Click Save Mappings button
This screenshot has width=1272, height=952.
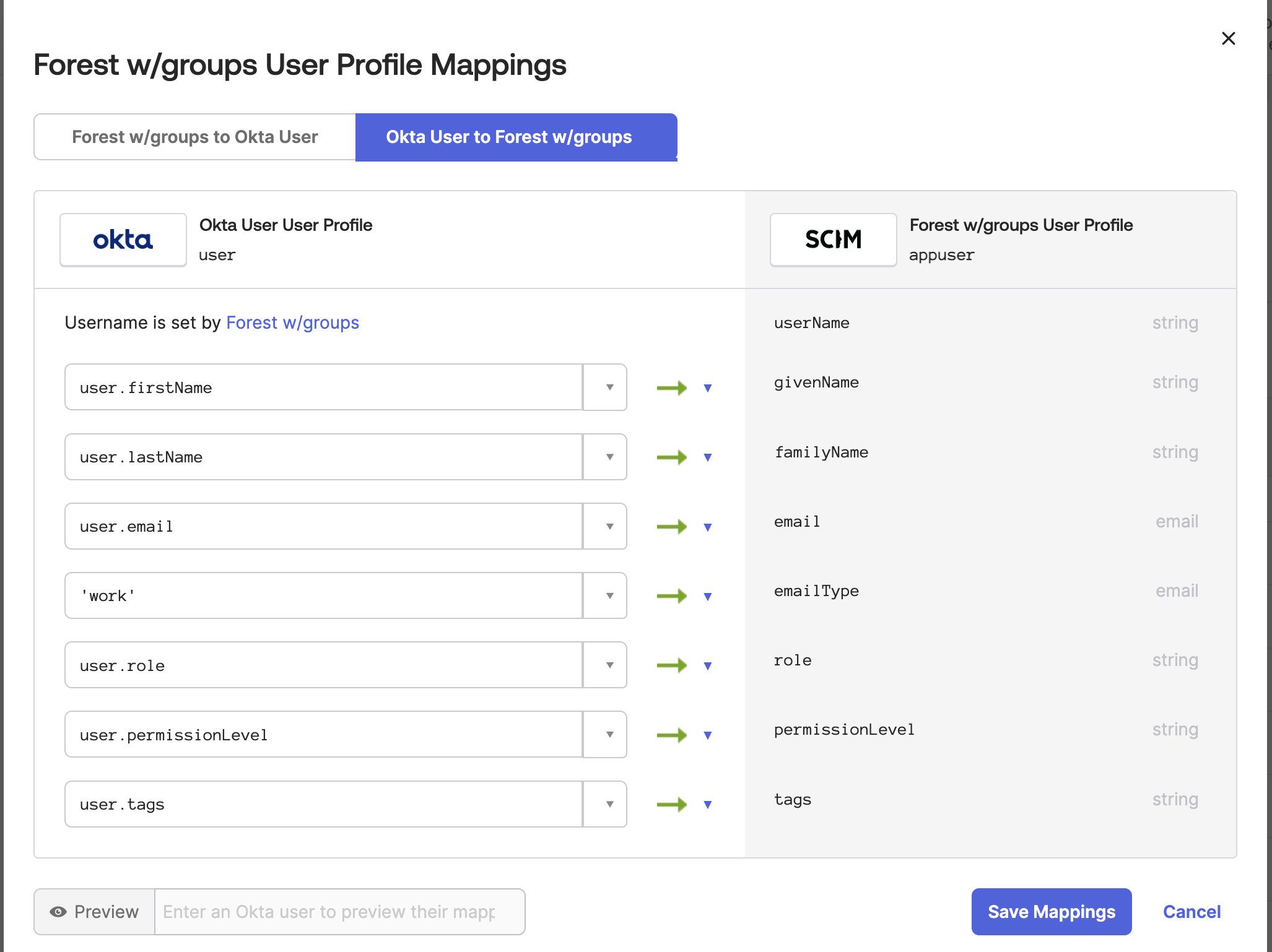1051,912
